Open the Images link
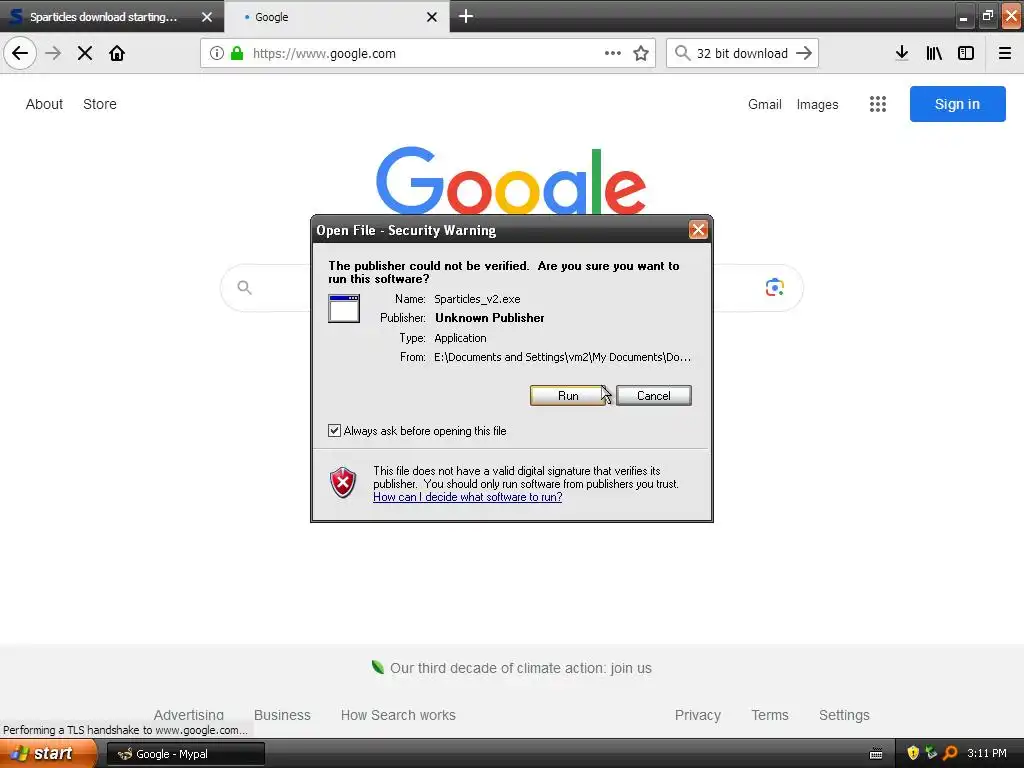This screenshot has height=768, width=1024. (817, 104)
